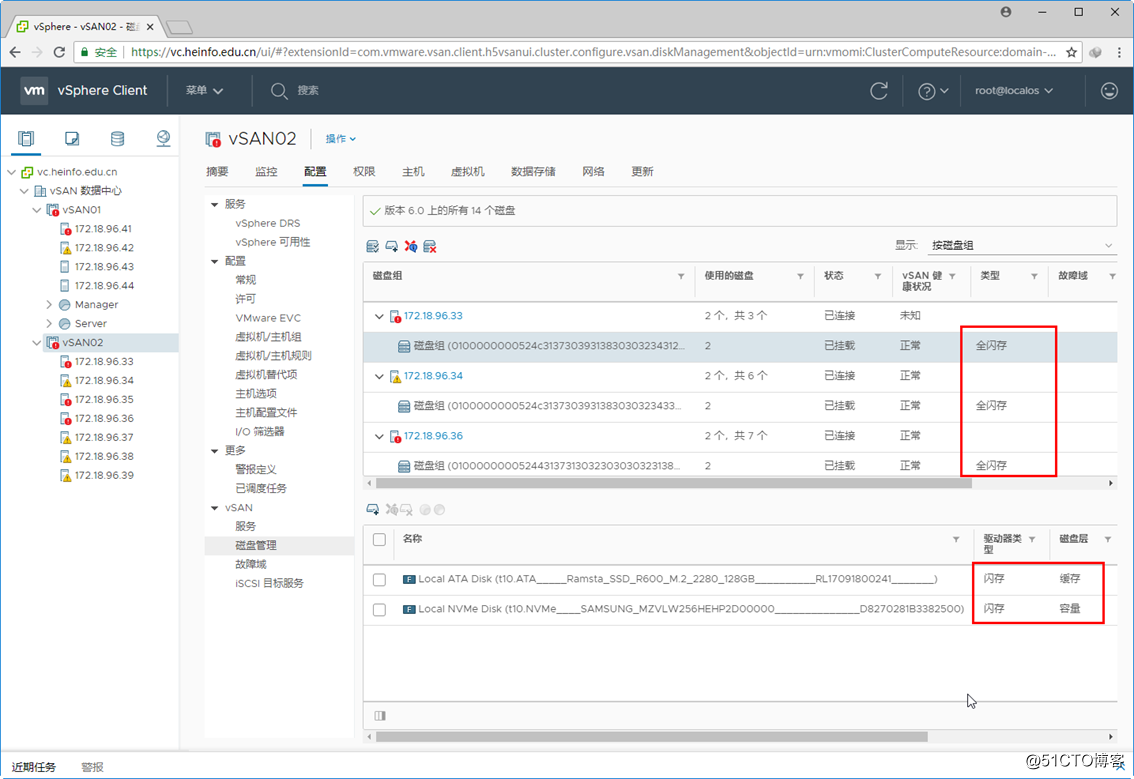
Task: Click disk group filter icon in header
Action: [x=681, y=276]
